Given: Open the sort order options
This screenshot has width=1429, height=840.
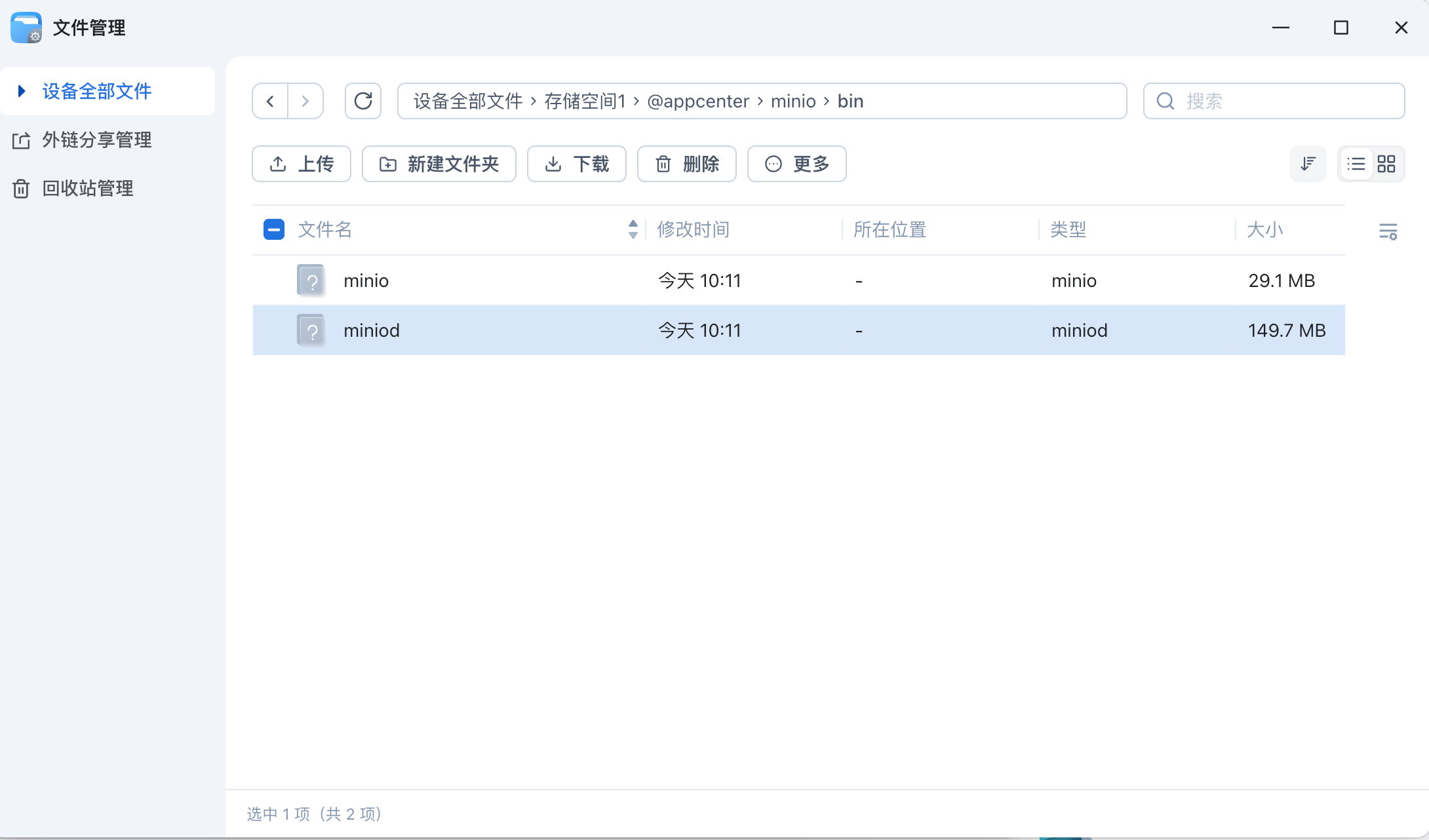Looking at the screenshot, I should [1308, 164].
